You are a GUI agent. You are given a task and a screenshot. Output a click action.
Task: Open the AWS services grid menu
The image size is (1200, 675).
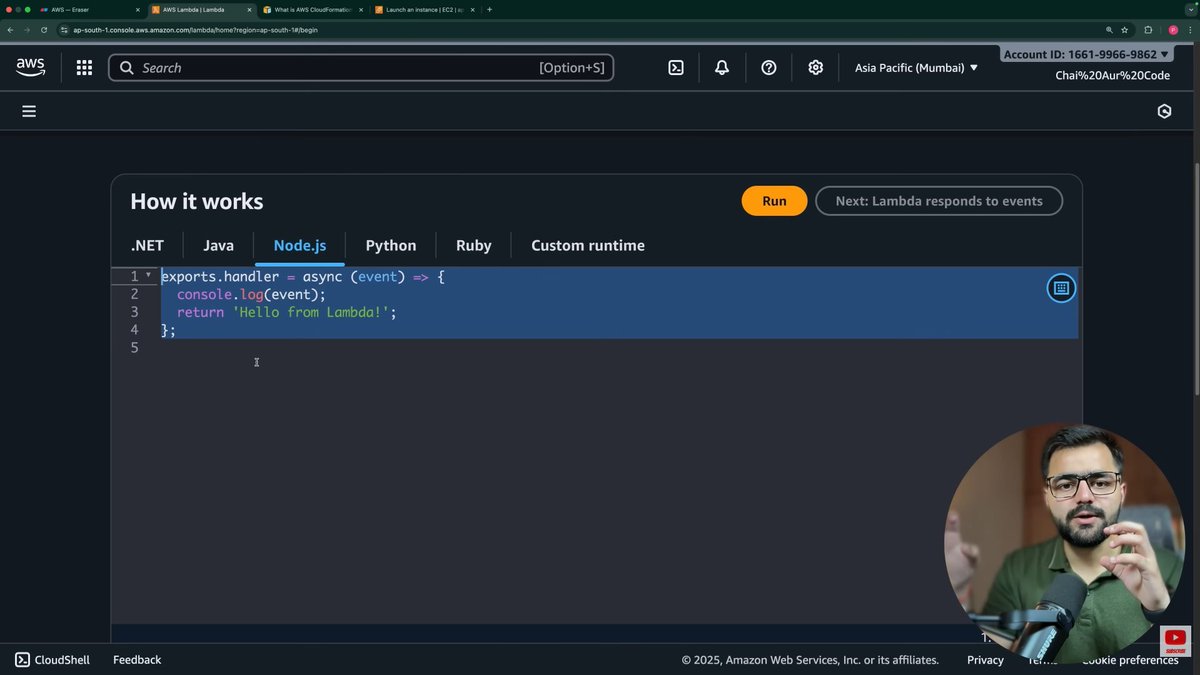tap(84, 68)
